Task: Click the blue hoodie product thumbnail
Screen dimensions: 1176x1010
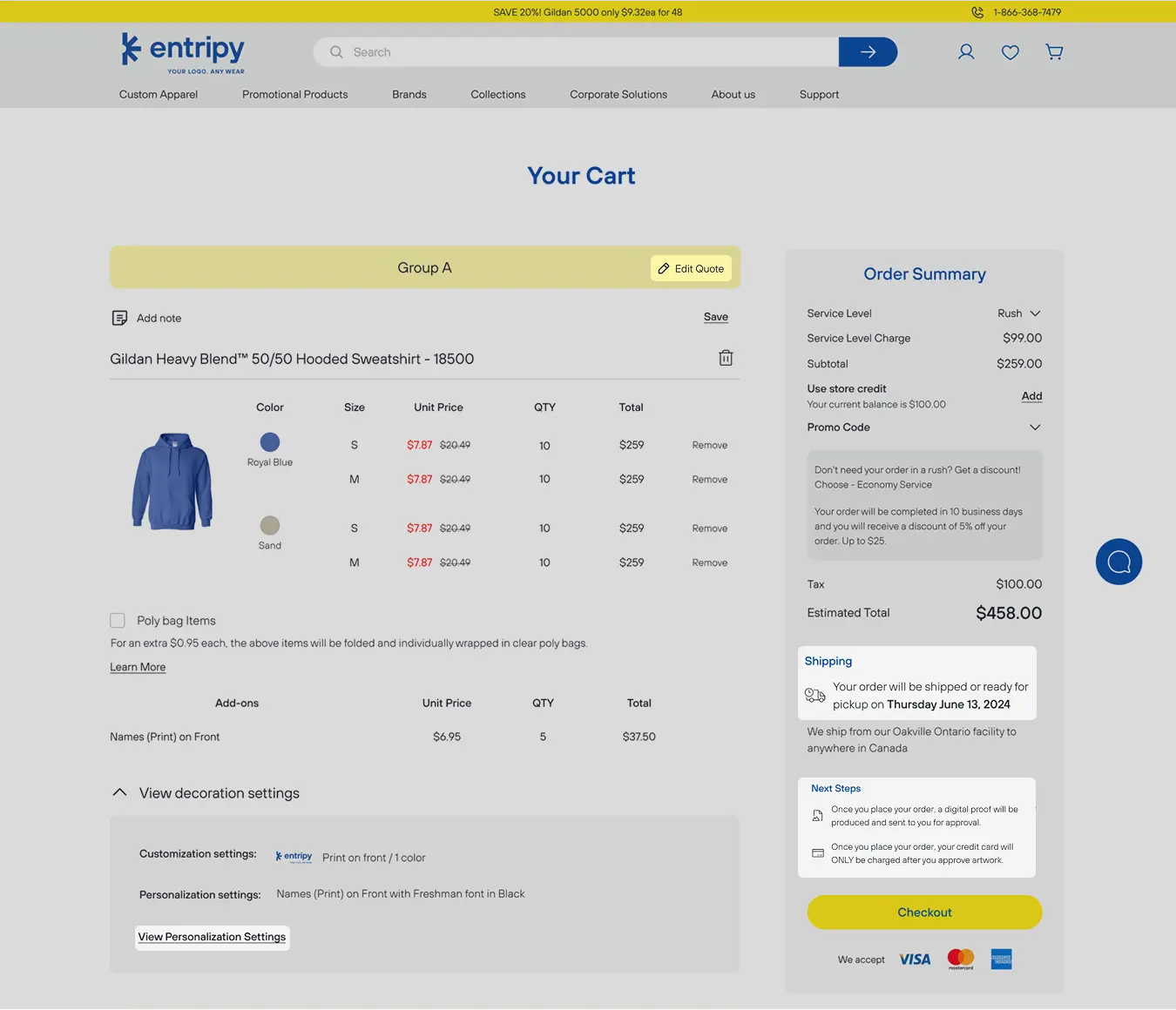Action: (172, 481)
